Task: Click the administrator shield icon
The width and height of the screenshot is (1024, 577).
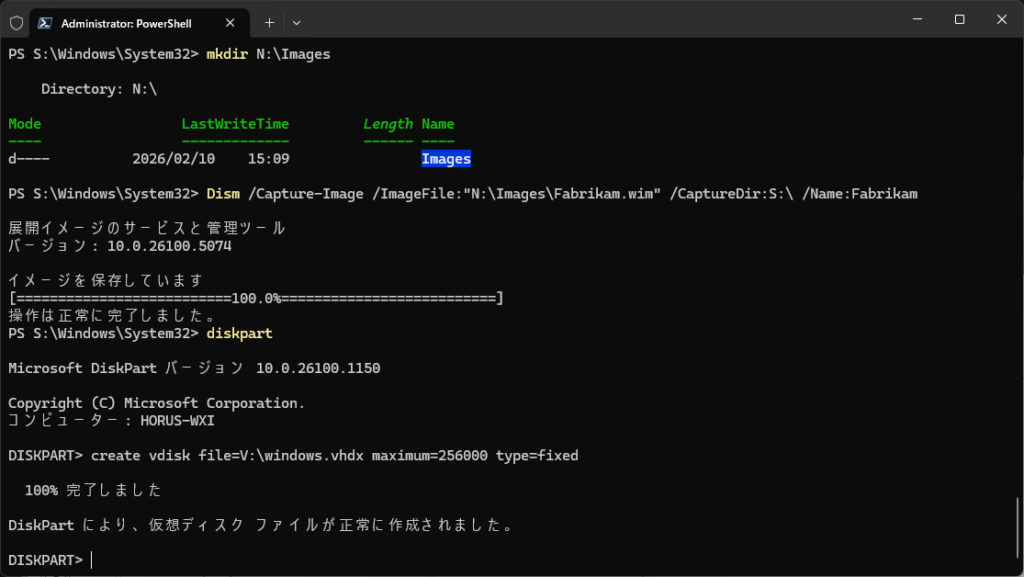Action: click(16, 21)
